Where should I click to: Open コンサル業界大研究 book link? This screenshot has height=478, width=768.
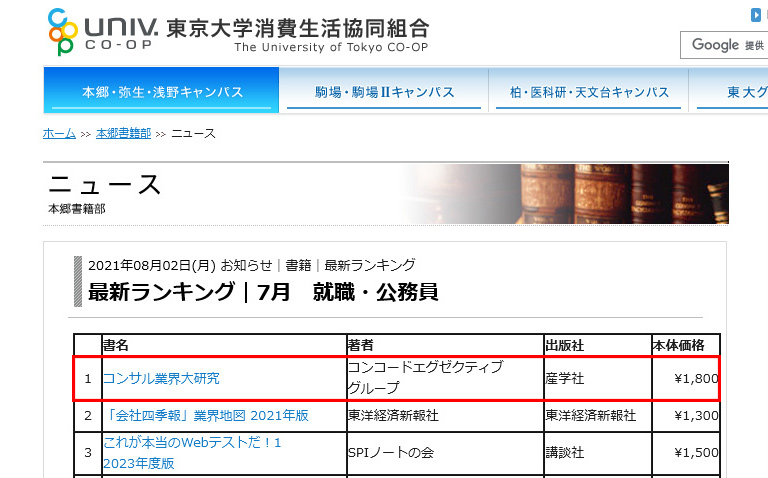161,379
